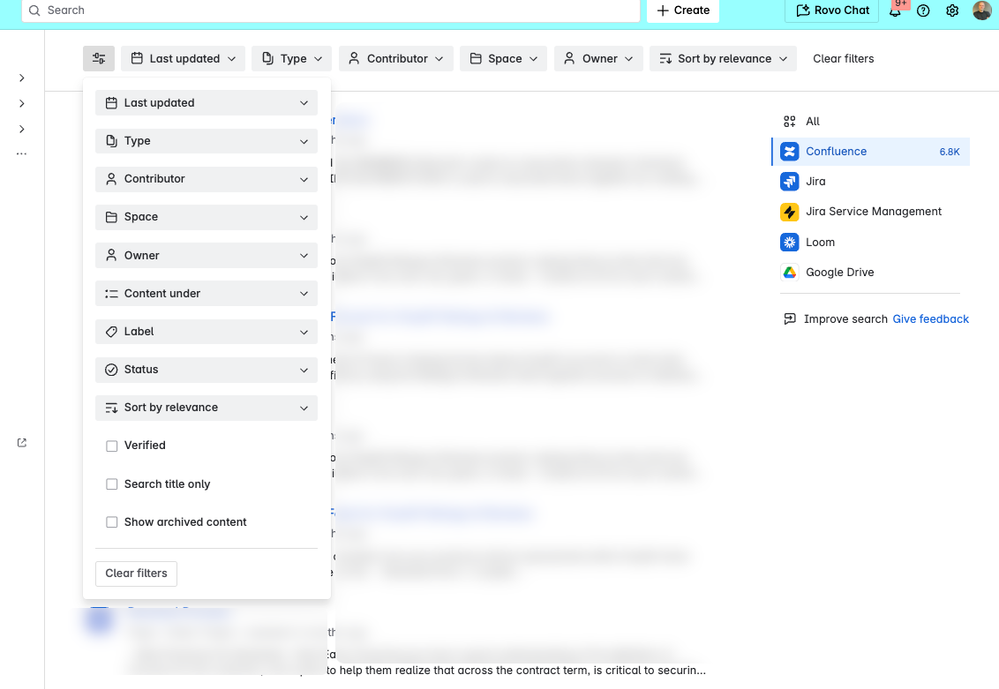Click the Confluence product icon
The height and width of the screenshot is (689, 999).
(x=789, y=152)
